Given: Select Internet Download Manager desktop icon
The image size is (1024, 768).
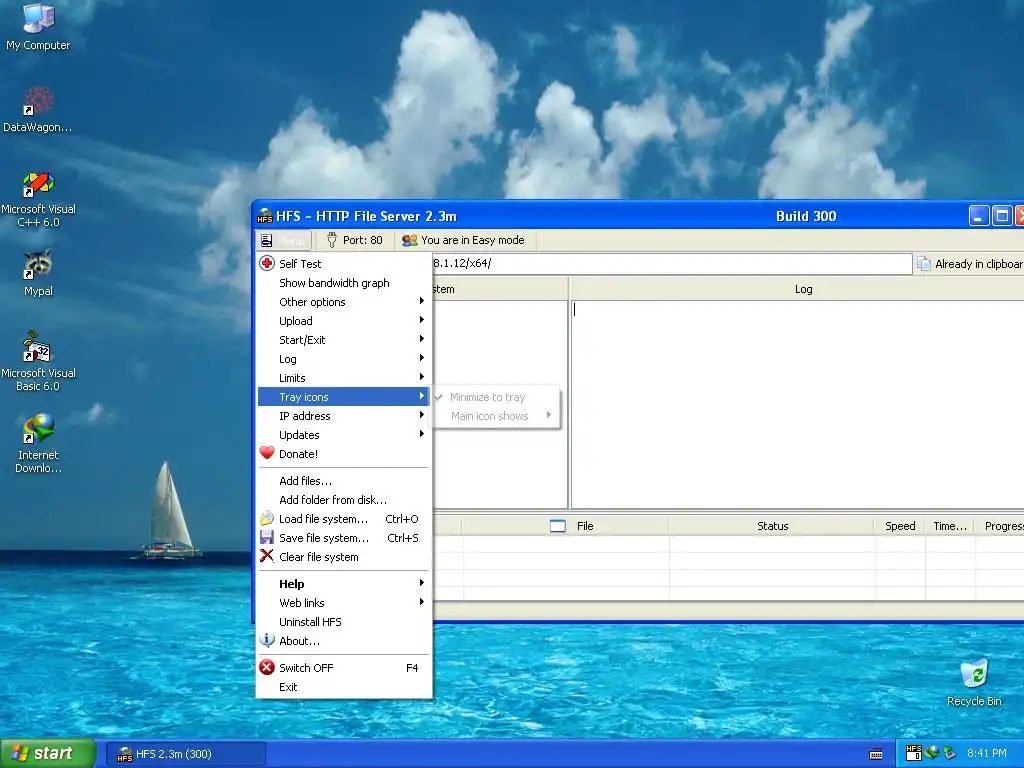Looking at the screenshot, I should click(x=38, y=443).
